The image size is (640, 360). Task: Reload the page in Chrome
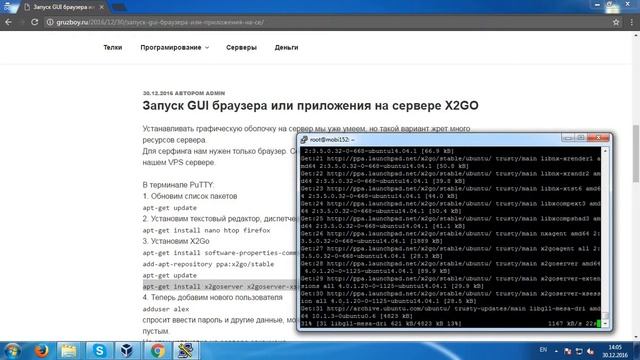pos(34,22)
